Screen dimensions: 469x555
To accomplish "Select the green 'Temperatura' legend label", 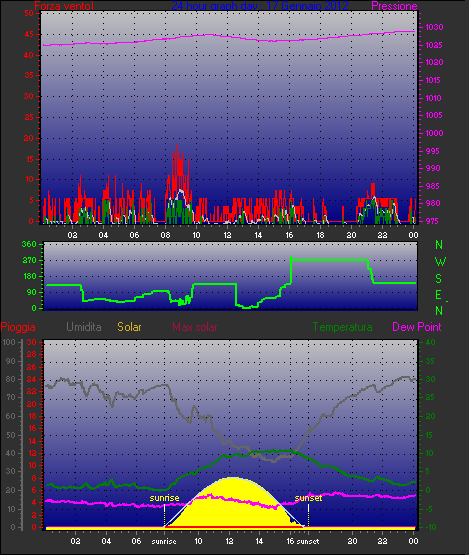I will point(342,327).
